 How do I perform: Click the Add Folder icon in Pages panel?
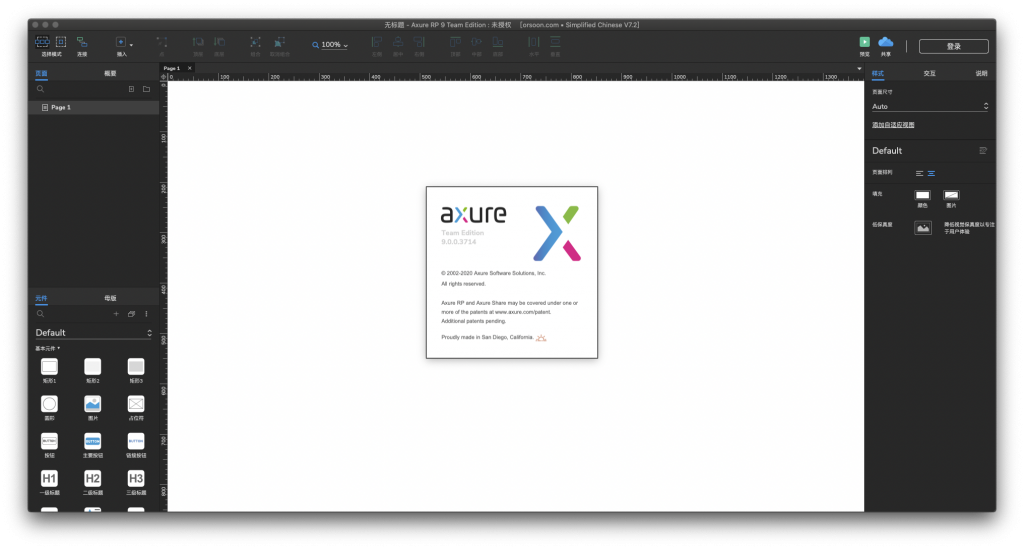coord(146,89)
